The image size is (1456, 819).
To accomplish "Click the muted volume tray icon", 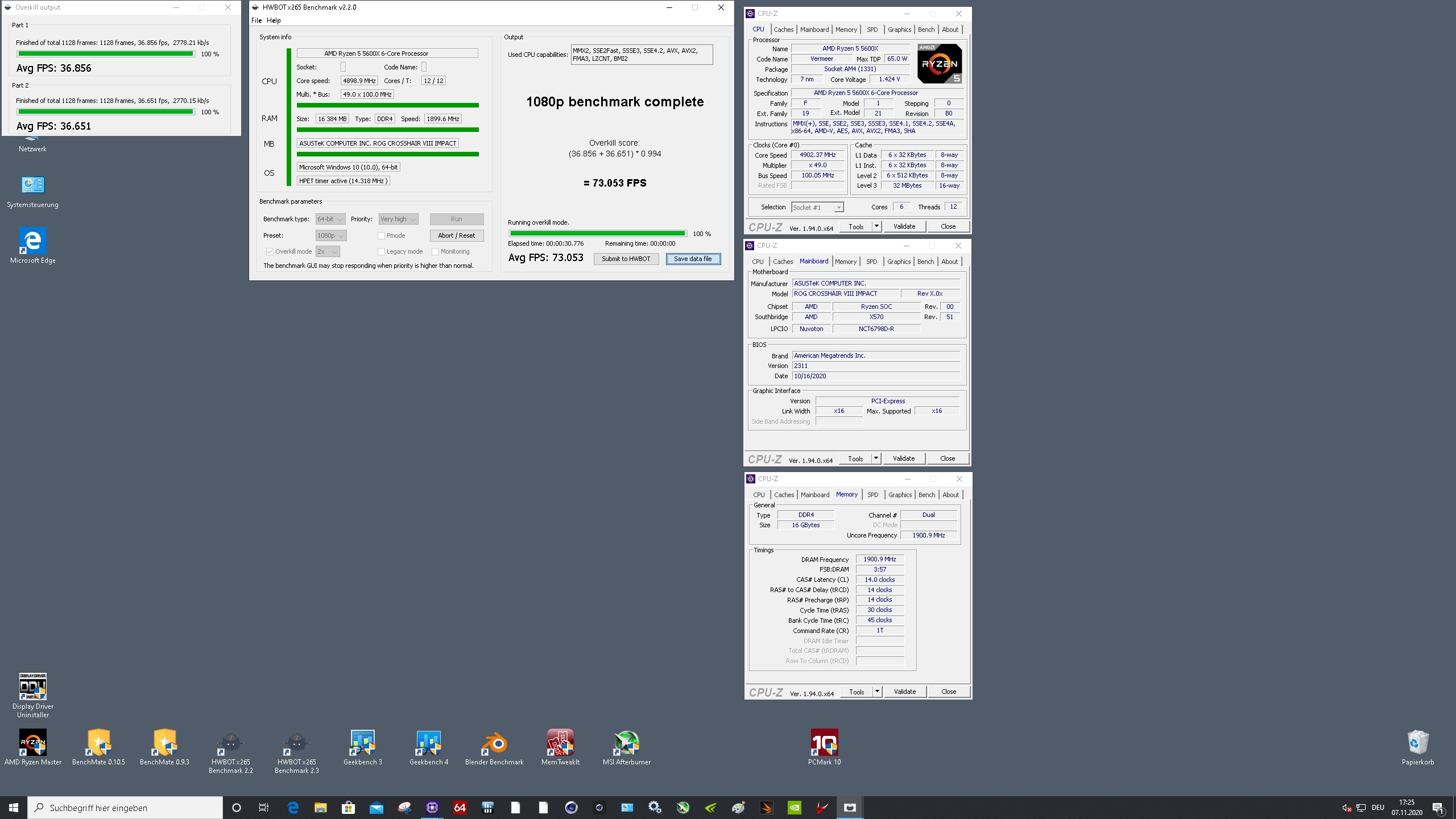I will pyautogui.click(x=1346, y=808).
